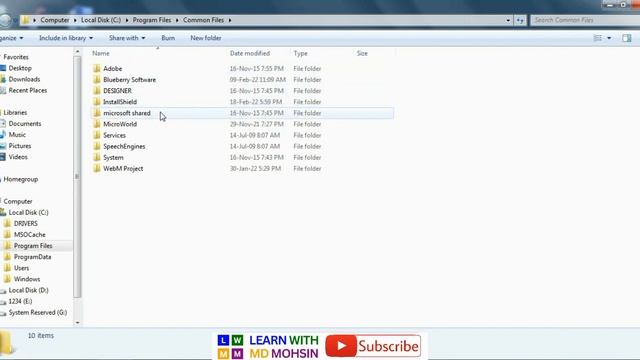Select Documents under Libraries

point(25,124)
